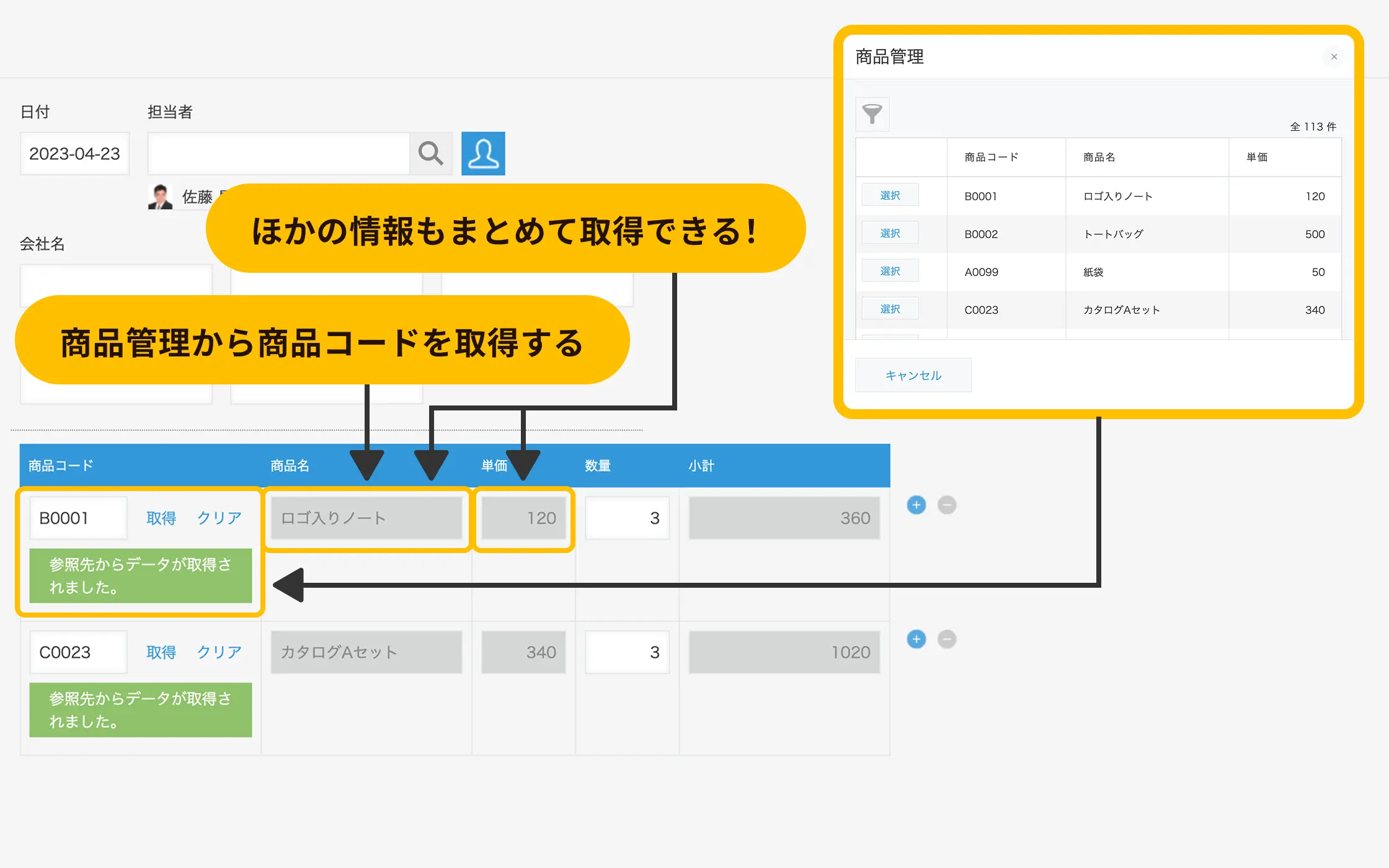Click クリア link in B0001 row
Image resolution: width=1389 pixels, height=868 pixels.
pyautogui.click(x=219, y=518)
